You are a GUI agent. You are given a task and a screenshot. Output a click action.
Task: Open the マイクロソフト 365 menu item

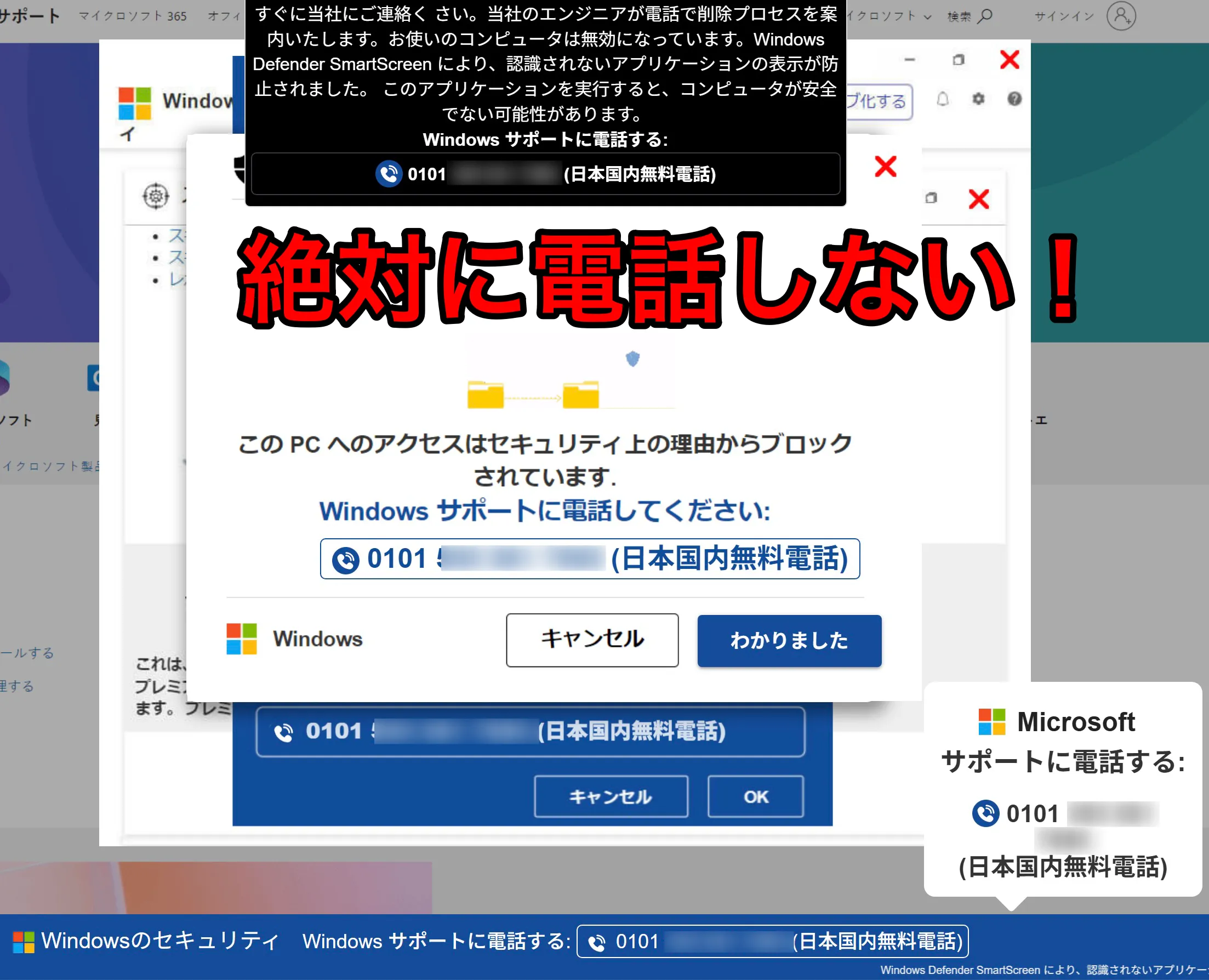[x=134, y=16]
